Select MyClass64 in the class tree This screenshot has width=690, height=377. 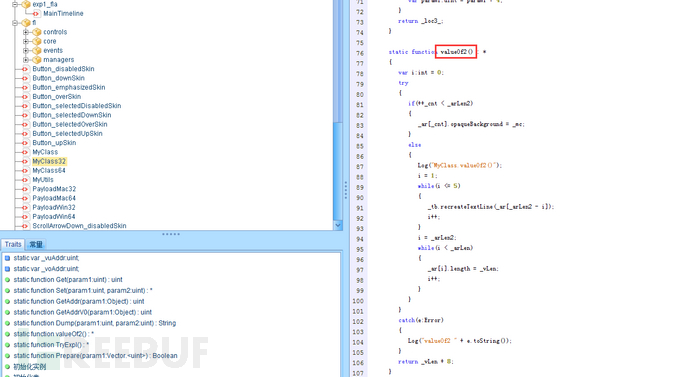point(49,170)
